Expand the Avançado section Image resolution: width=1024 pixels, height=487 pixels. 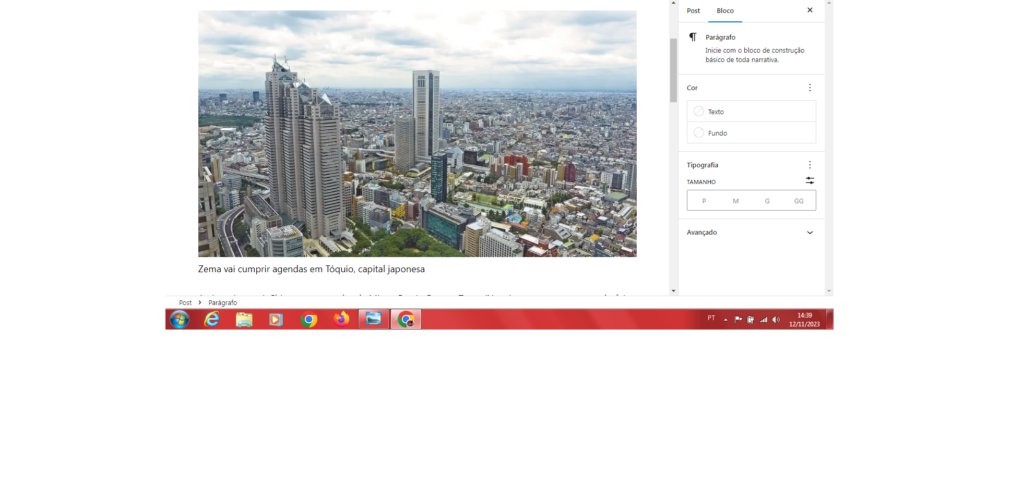click(751, 232)
